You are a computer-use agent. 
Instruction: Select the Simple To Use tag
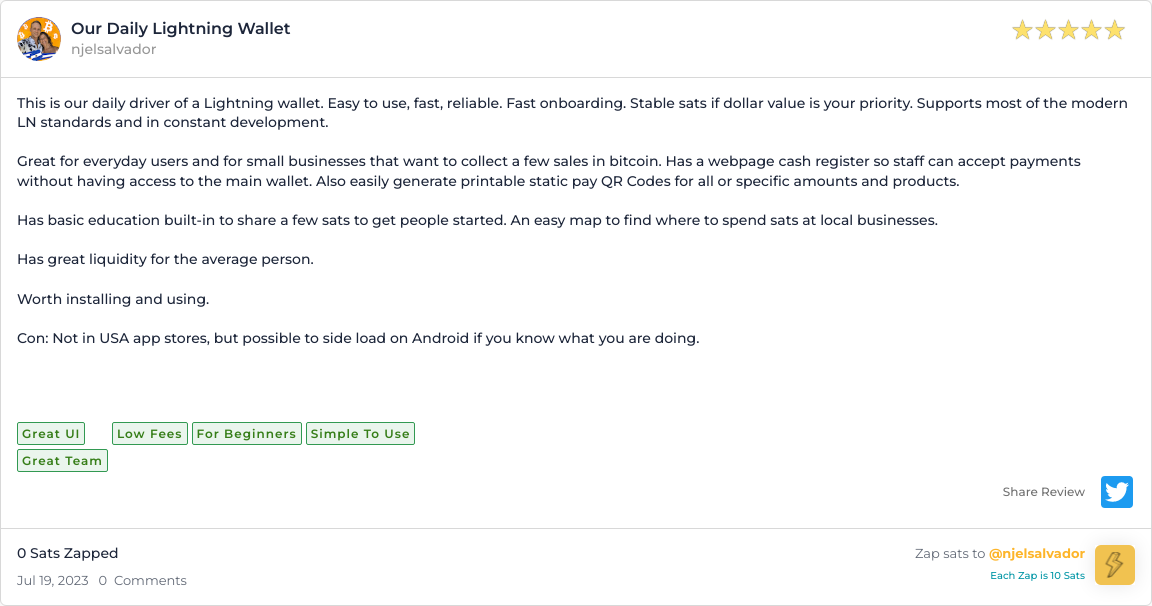360,434
